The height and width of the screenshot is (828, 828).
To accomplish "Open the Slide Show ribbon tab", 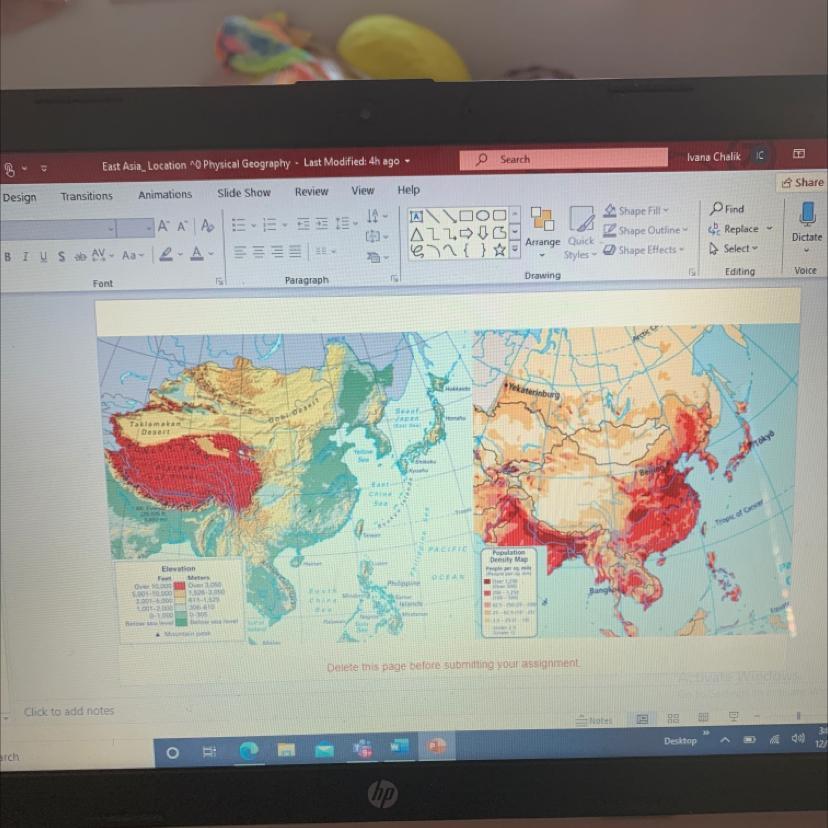I will (243, 193).
